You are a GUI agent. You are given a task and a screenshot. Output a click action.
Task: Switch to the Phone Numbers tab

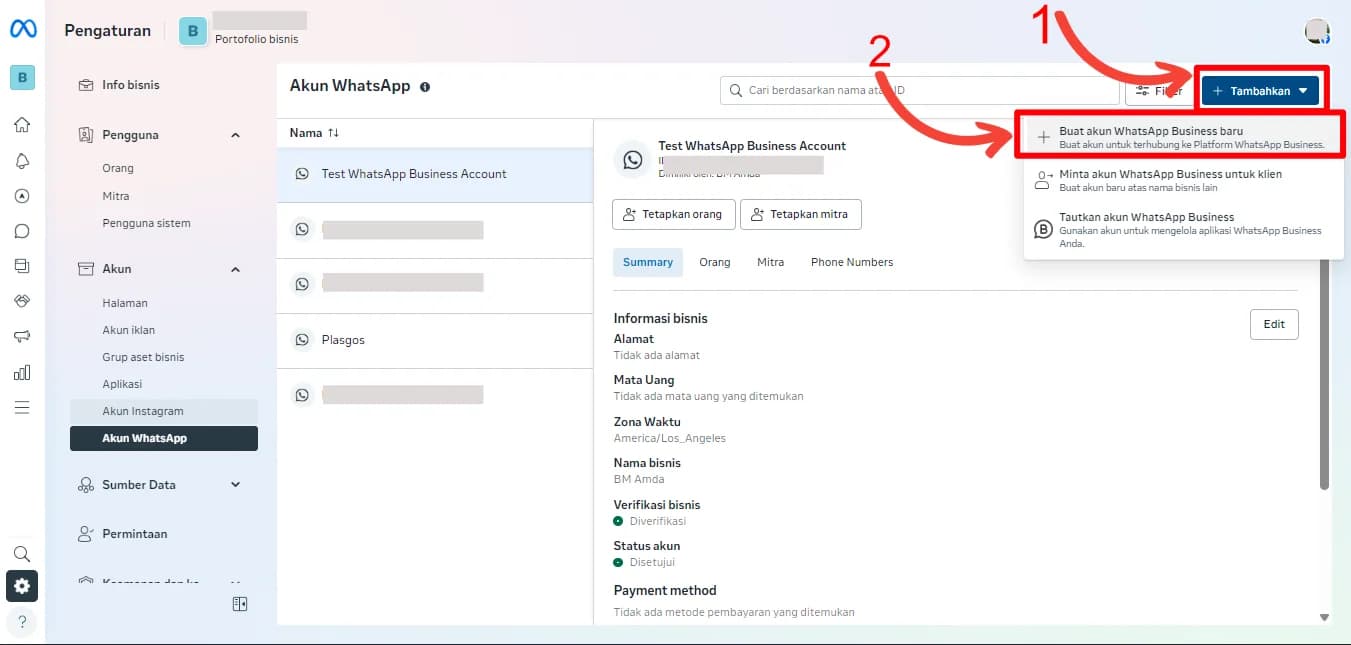click(x=851, y=262)
